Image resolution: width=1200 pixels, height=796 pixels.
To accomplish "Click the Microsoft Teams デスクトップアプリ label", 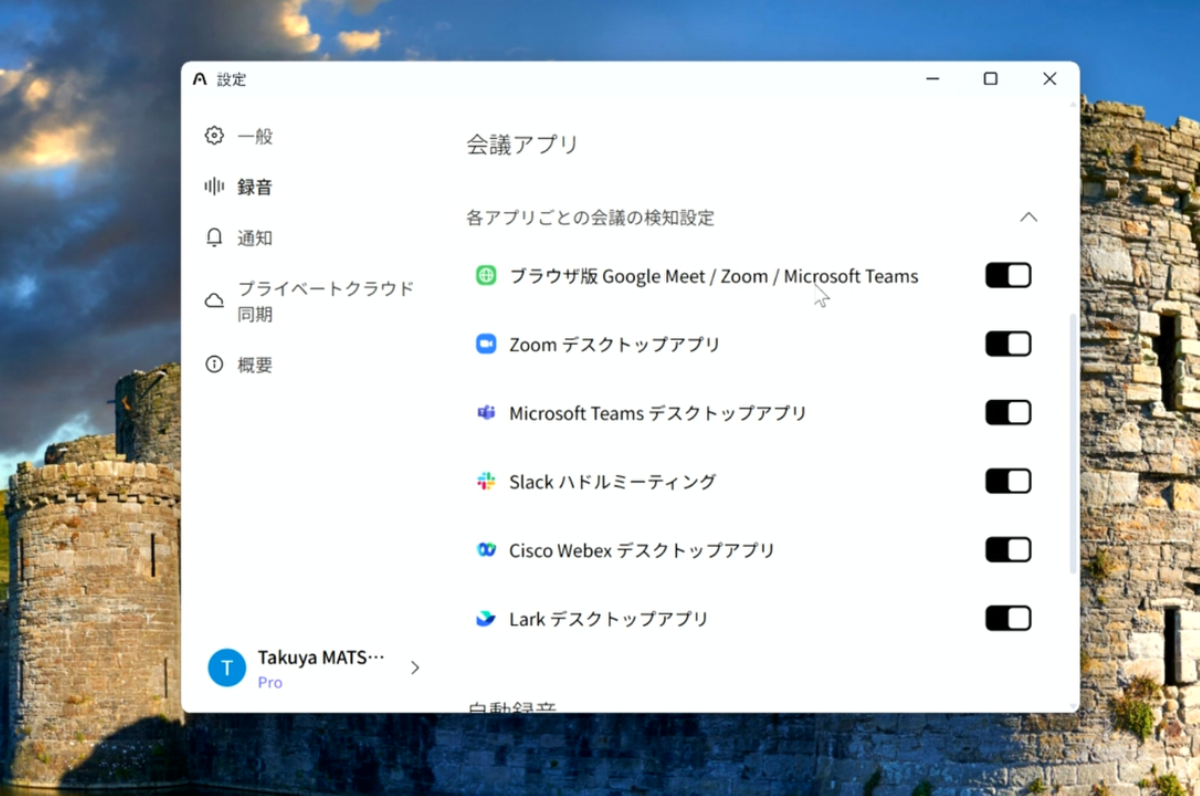I will [658, 413].
